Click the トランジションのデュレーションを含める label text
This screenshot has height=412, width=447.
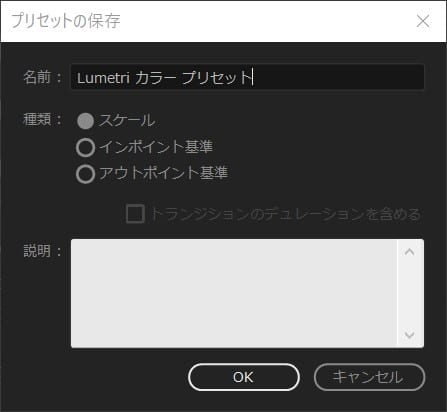pyautogui.click(x=286, y=214)
